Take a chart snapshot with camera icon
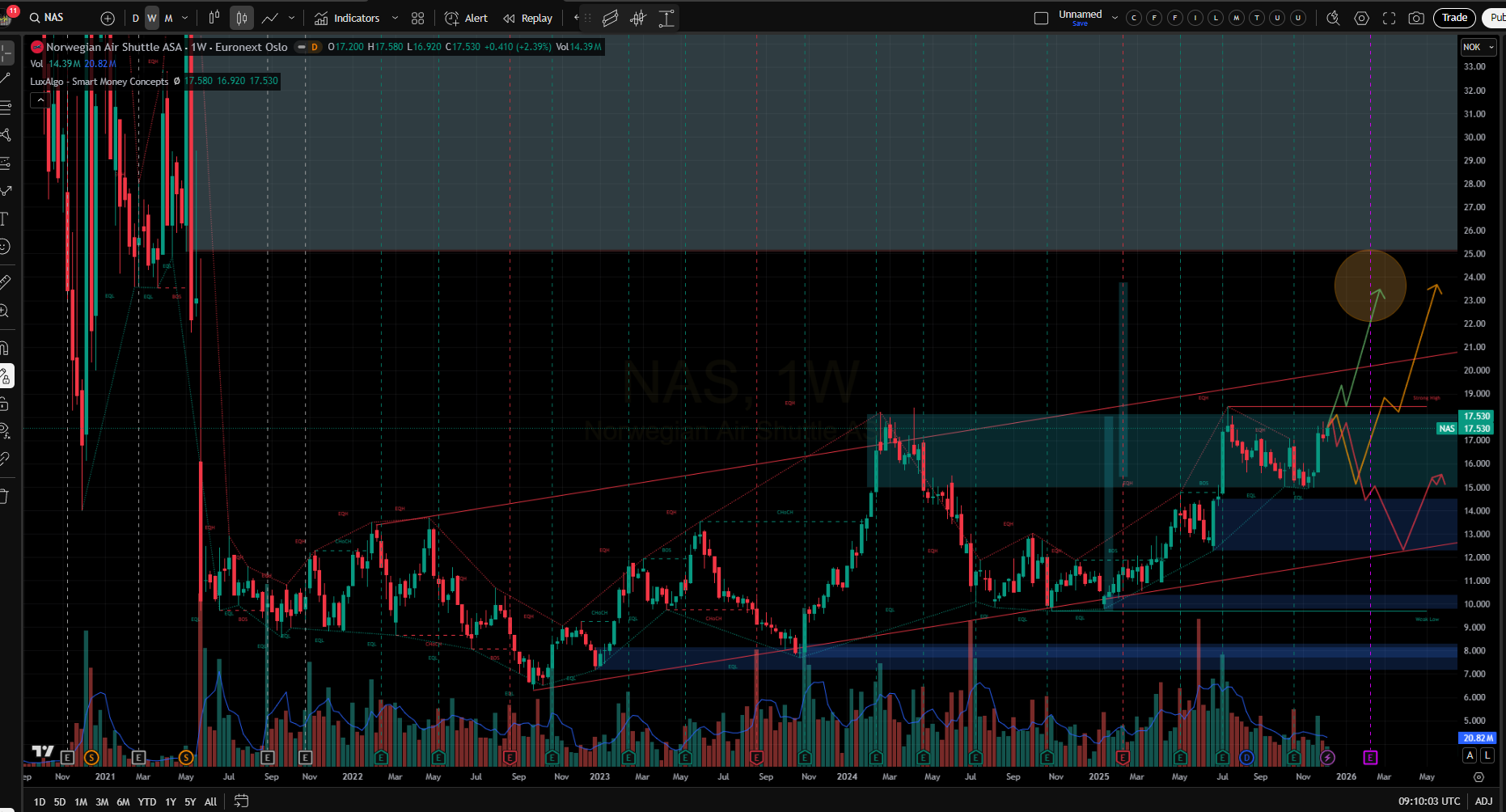The image size is (1506, 812). 1415,18
